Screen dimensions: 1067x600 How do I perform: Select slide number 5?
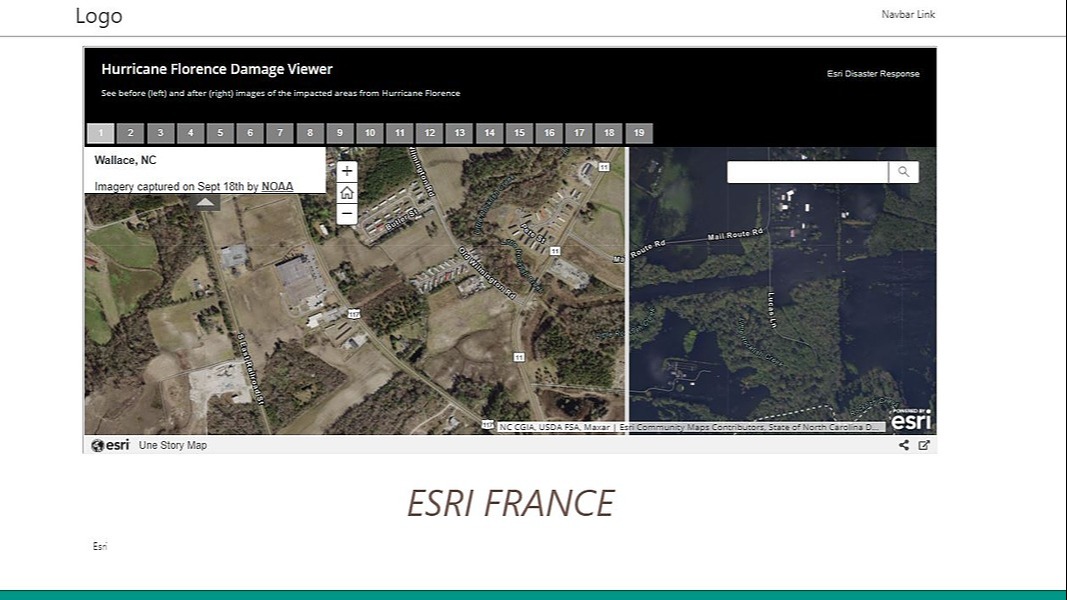click(x=220, y=132)
